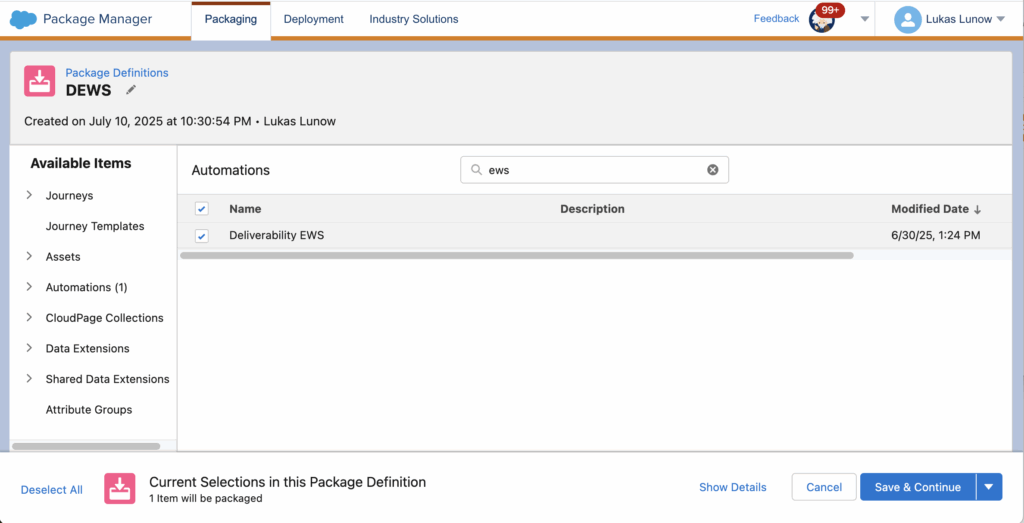Open Save & Continue dropdown arrow
The height and width of the screenshot is (523, 1024).
(x=989, y=487)
